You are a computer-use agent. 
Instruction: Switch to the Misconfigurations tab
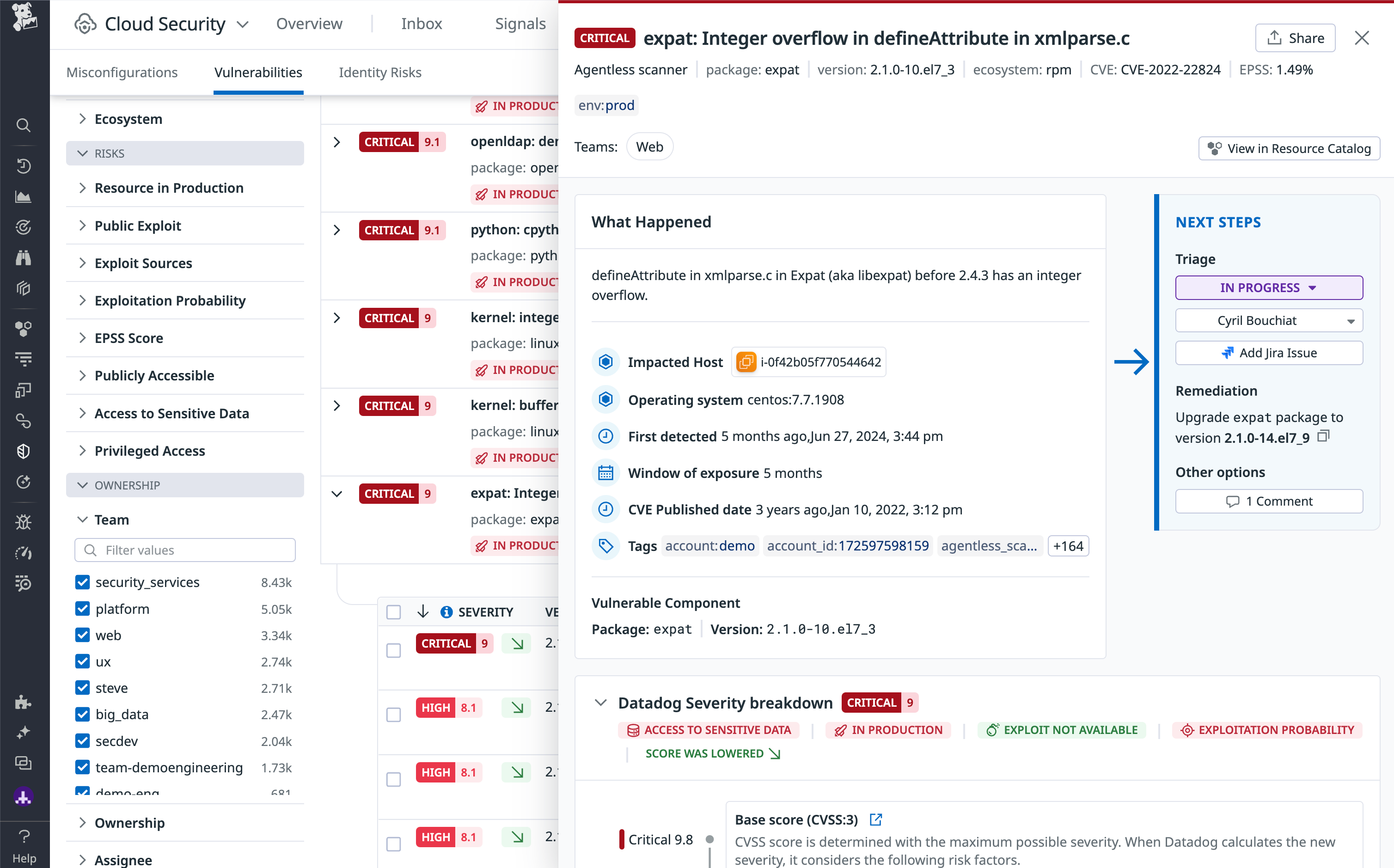click(x=122, y=72)
